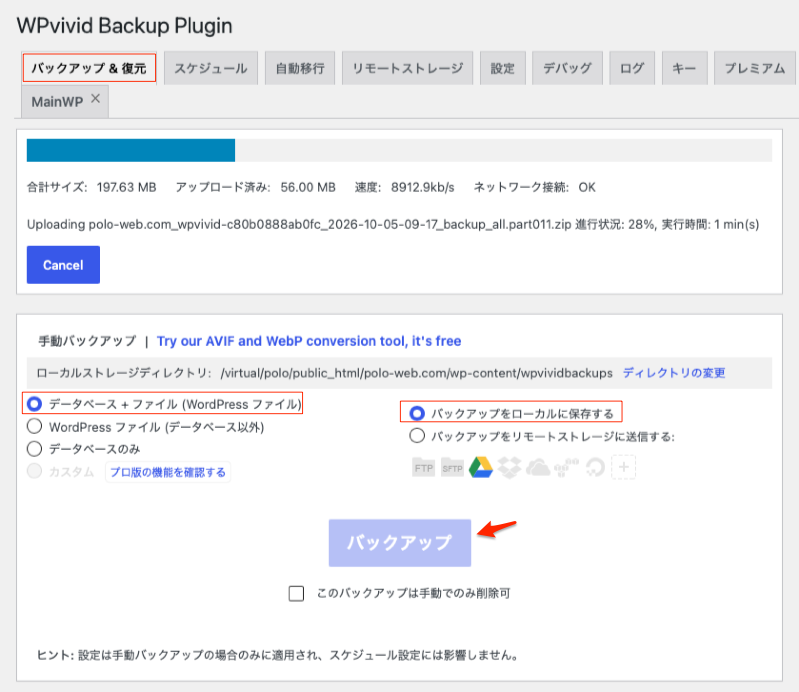
Task: Select WordPress ファイル (データベース以外) radio option
Action: (35, 426)
